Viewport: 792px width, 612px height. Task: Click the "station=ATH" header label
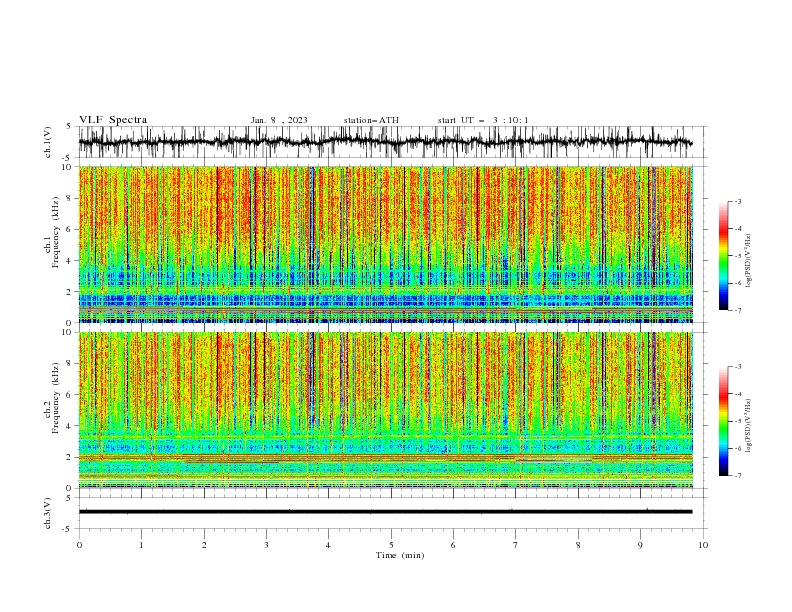[371, 120]
